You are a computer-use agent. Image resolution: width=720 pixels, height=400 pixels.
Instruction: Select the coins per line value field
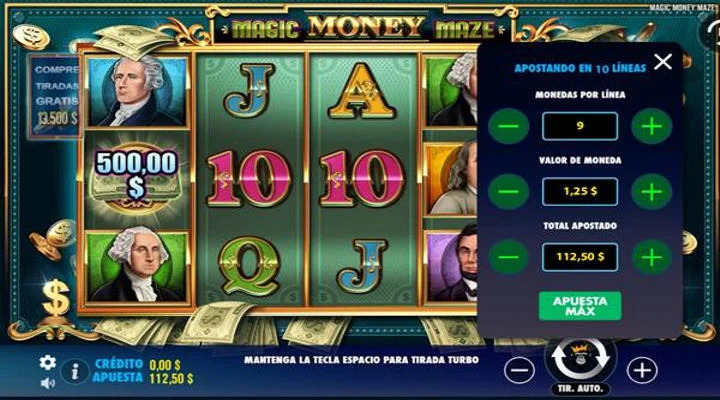[x=580, y=126]
